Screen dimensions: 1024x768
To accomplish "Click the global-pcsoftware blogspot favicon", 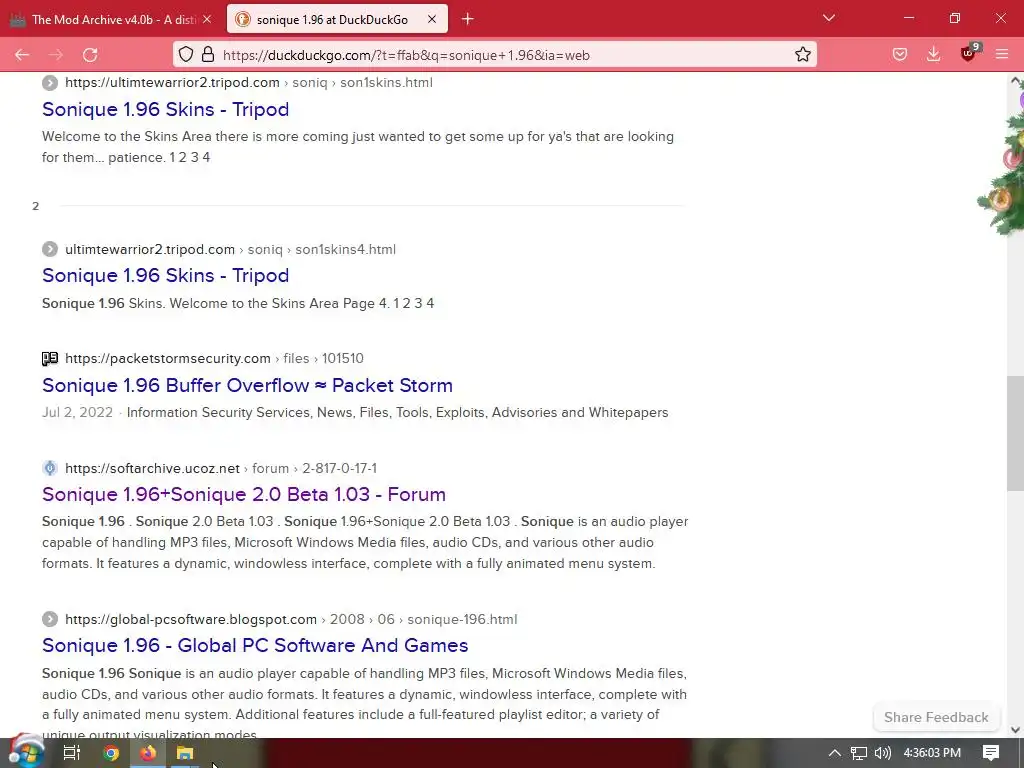I will pos(50,619).
